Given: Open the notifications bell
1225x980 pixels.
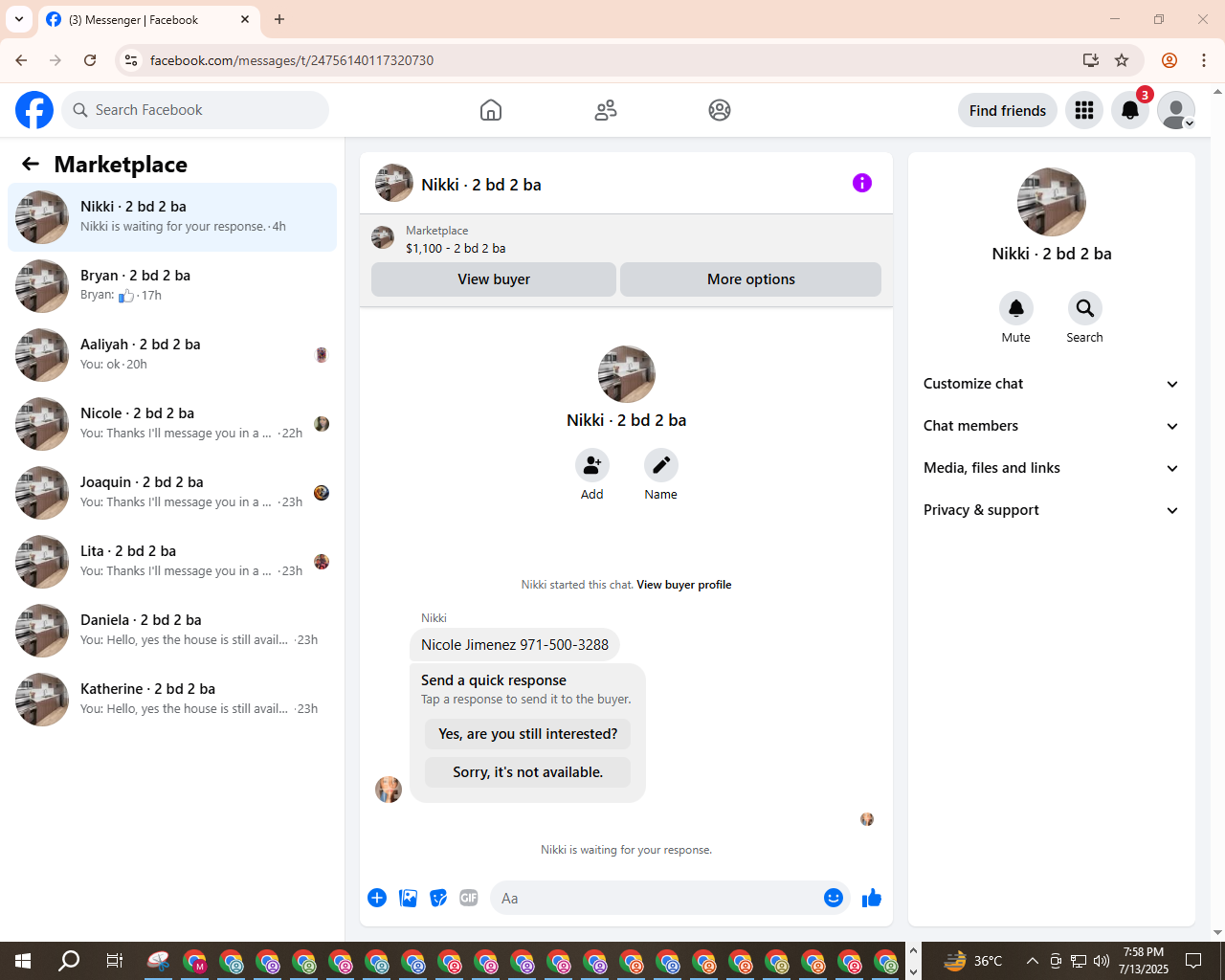Looking at the screenshot, I should tap(1130, 110).
